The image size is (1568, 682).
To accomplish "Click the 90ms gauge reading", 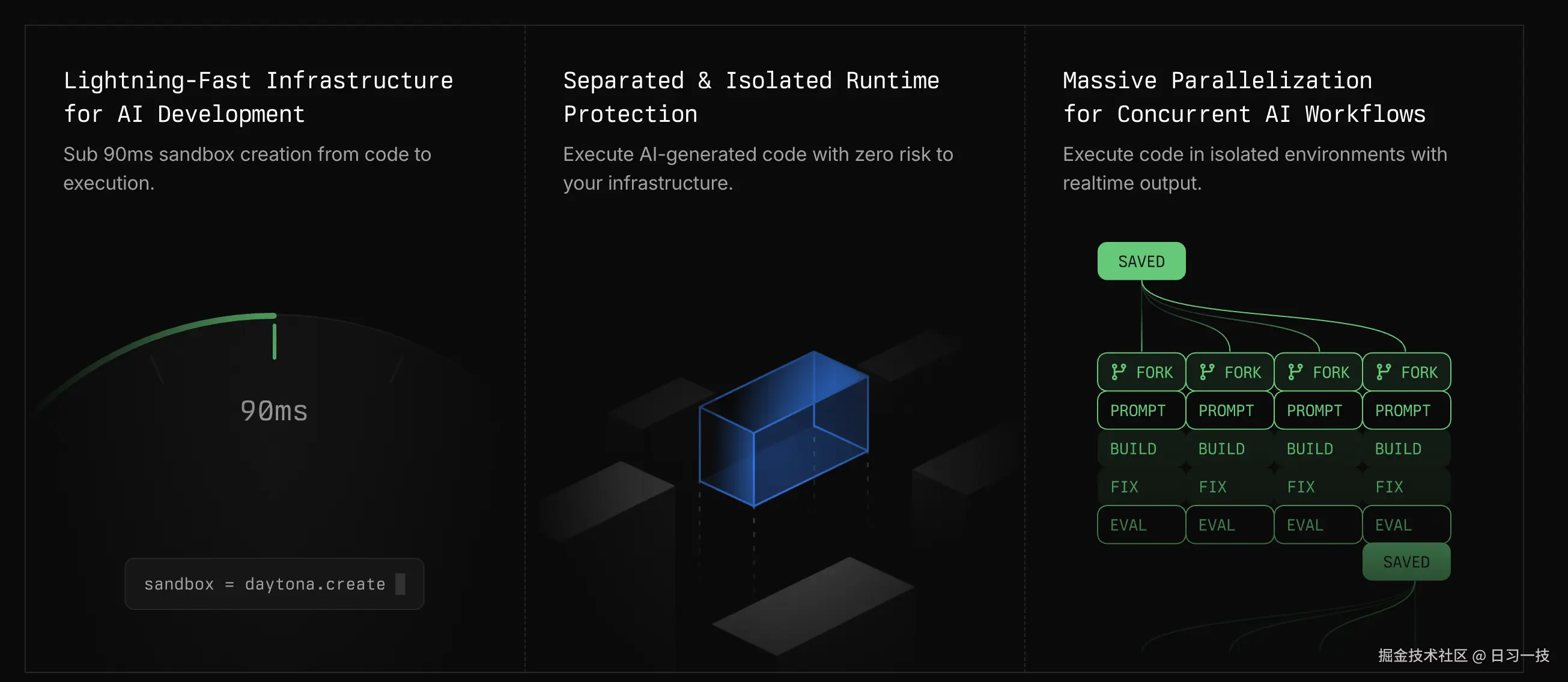I will coord(274,411).
